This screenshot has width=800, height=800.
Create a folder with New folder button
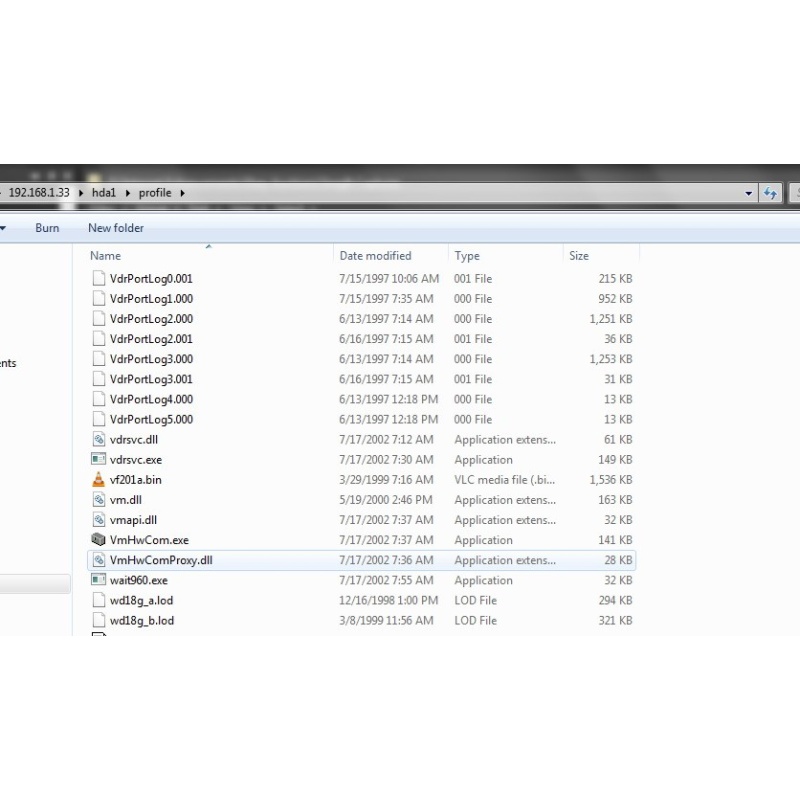[116, 228]
